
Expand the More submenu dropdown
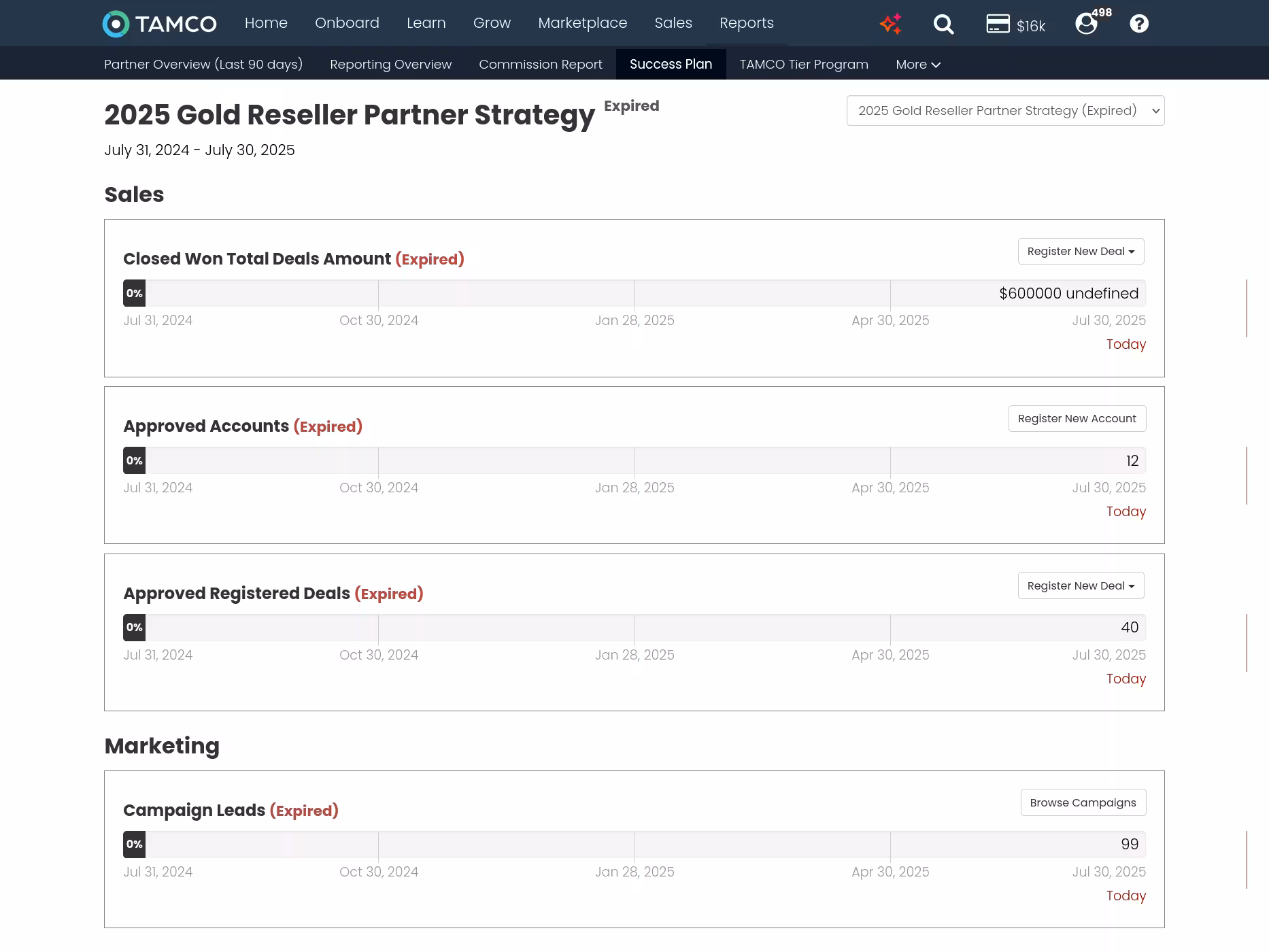tap(918, 64)
